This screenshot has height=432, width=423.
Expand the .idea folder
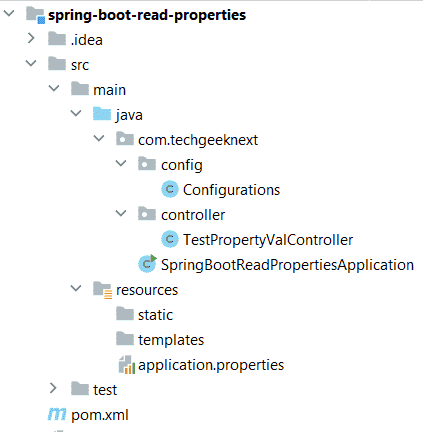point(31,39)
